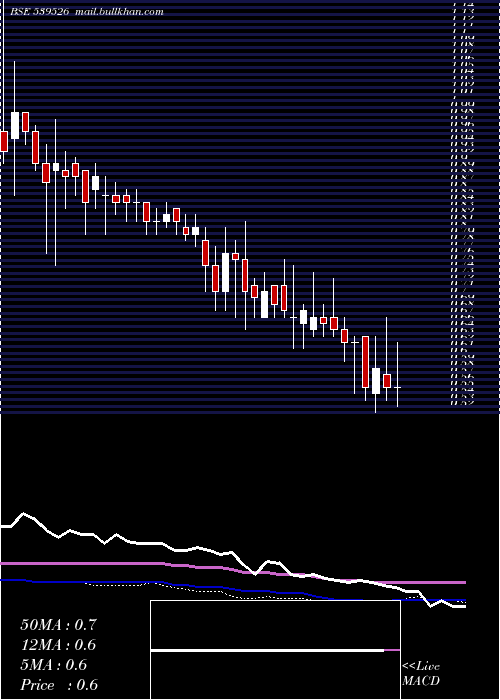Click the purple 50MA line in lower panel
This screenshot has width=500, height=700.
[233, 573]
